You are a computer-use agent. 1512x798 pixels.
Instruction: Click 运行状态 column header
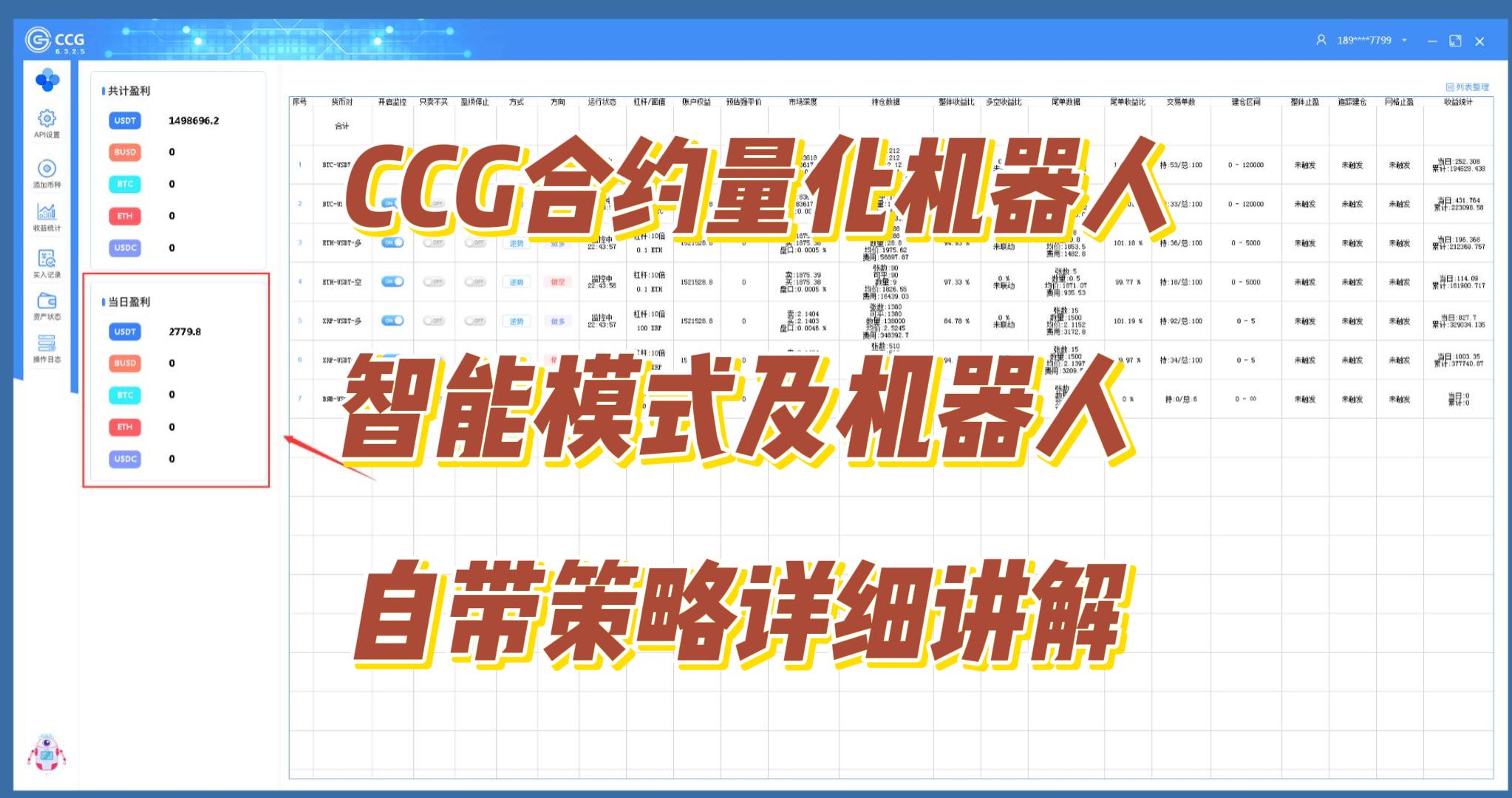[602, 102]
